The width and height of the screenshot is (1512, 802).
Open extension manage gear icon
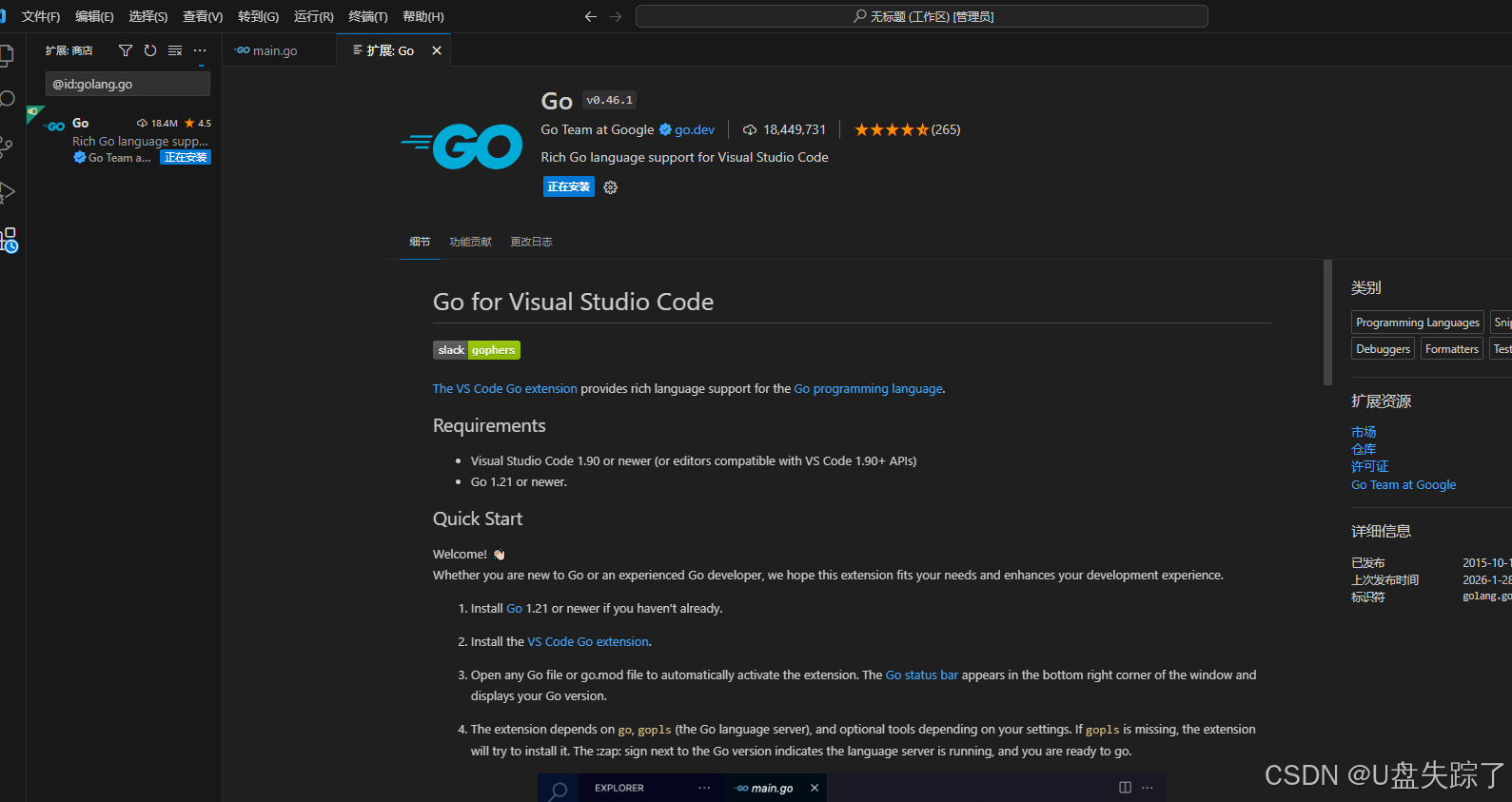click(x=611, y=187)
